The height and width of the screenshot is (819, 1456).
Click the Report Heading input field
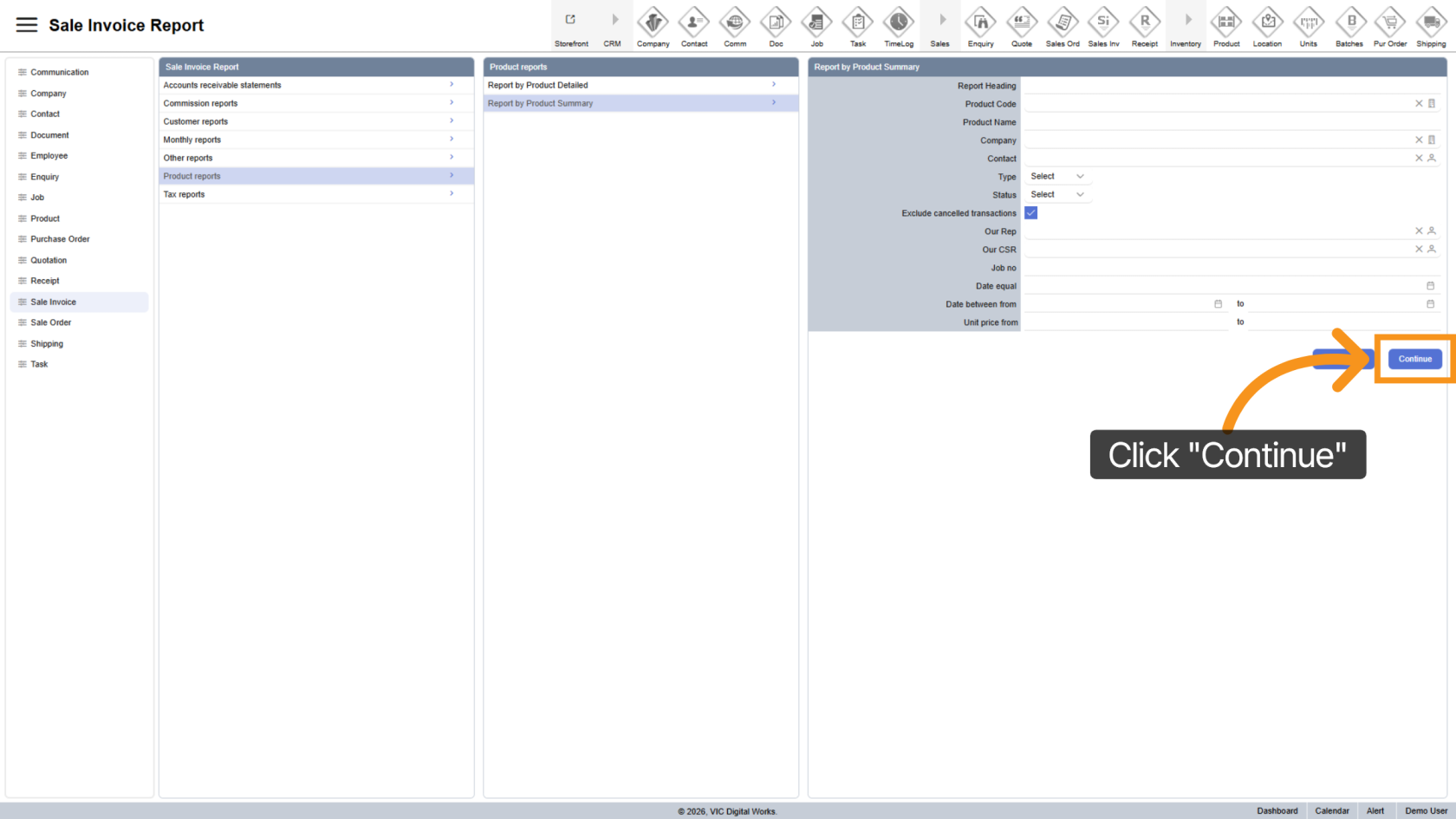(1231, 86)
